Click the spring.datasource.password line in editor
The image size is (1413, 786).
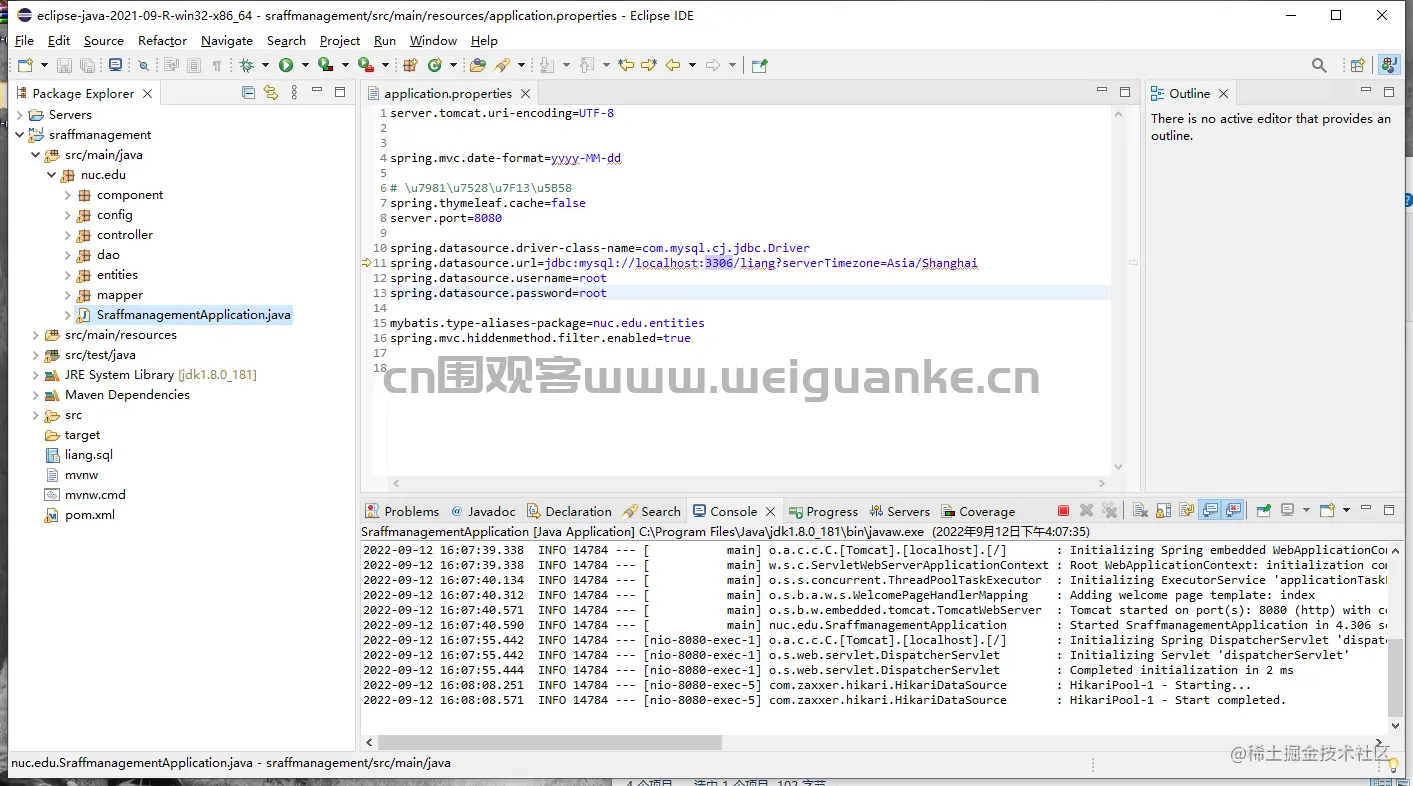point(498,293)
